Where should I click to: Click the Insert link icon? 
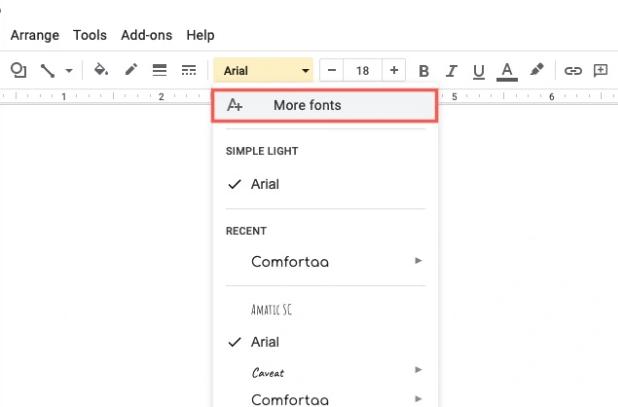[573, 71]
